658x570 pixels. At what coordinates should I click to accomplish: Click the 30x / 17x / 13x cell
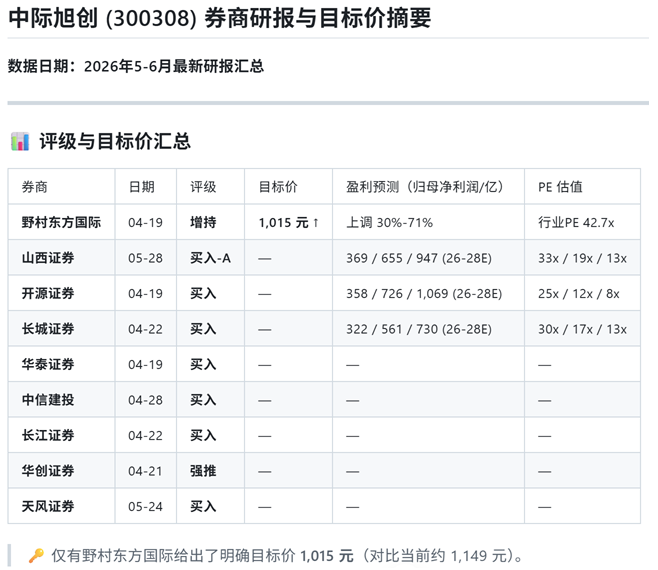582,329
